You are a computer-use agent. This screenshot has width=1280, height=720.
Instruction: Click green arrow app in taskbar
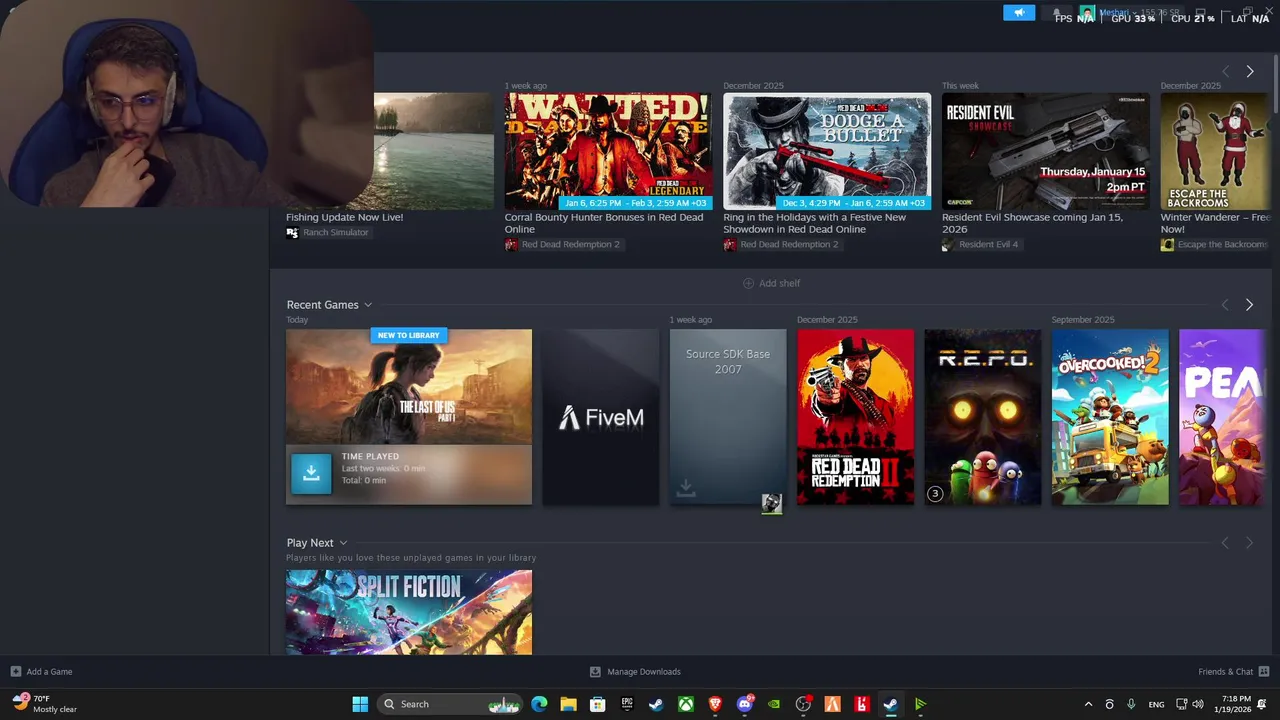point(920,704)
